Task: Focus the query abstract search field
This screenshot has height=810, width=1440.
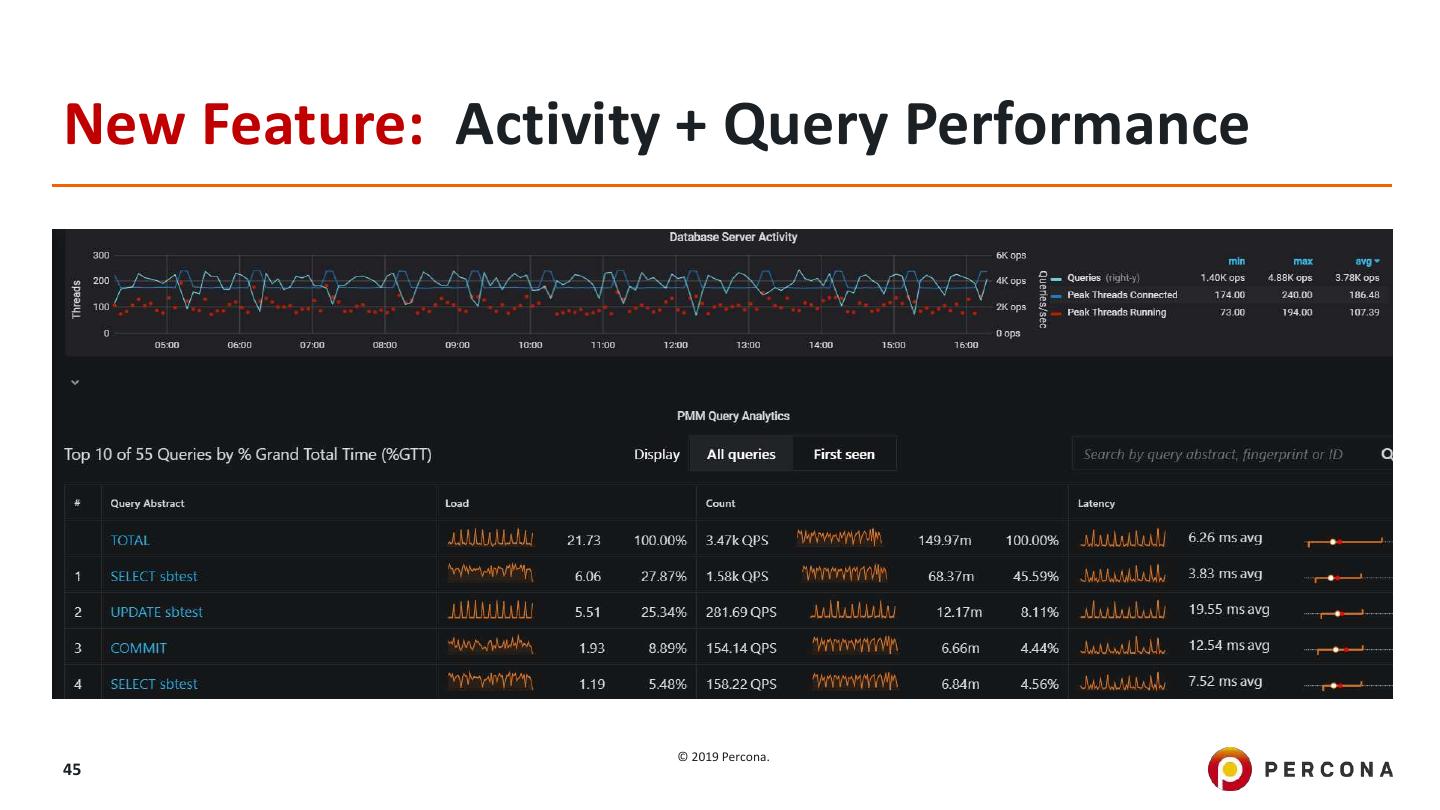Action: (x=1226, y=454)
